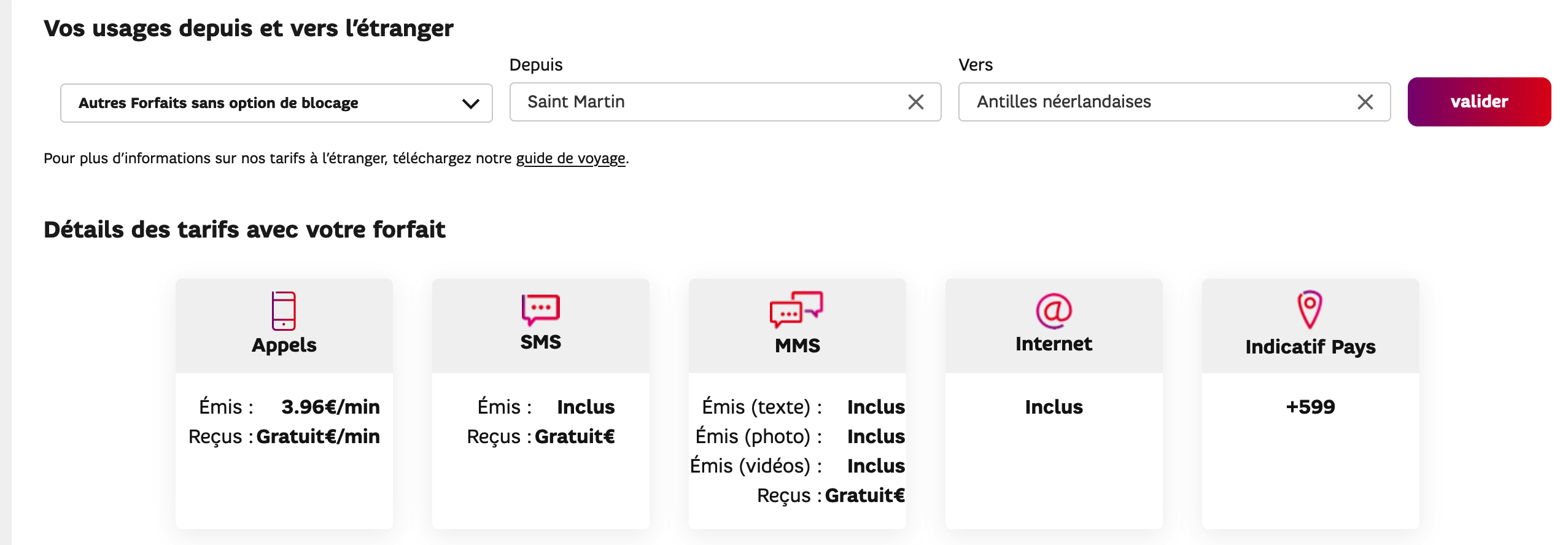Click the Depuis country input field
1568x545 pixels.
click(706, 102)
